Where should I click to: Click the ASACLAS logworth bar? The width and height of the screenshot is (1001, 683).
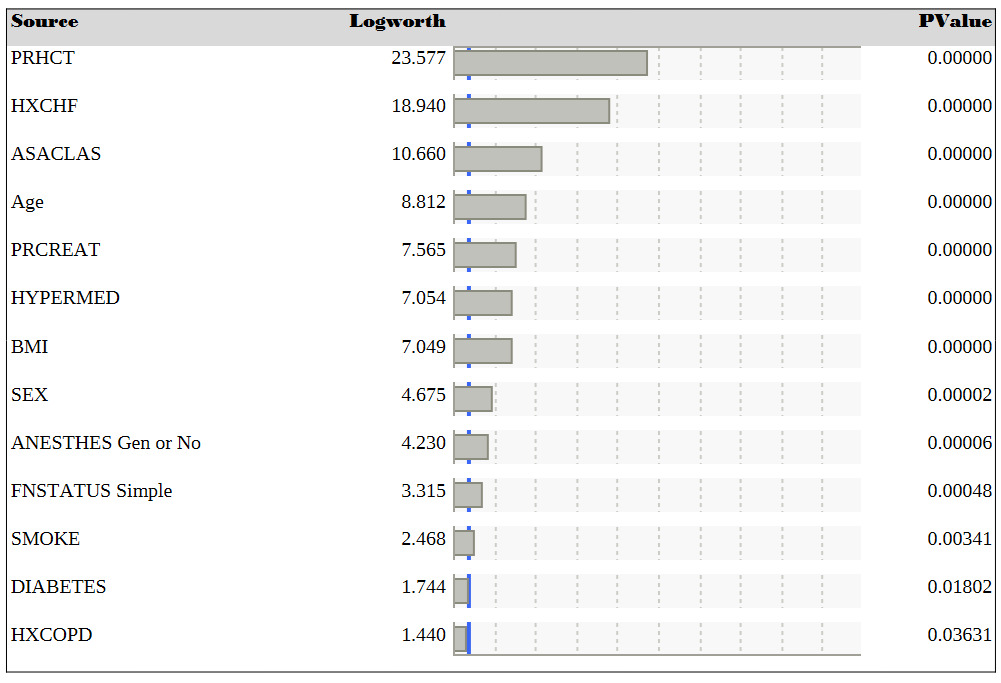[498, 159]
